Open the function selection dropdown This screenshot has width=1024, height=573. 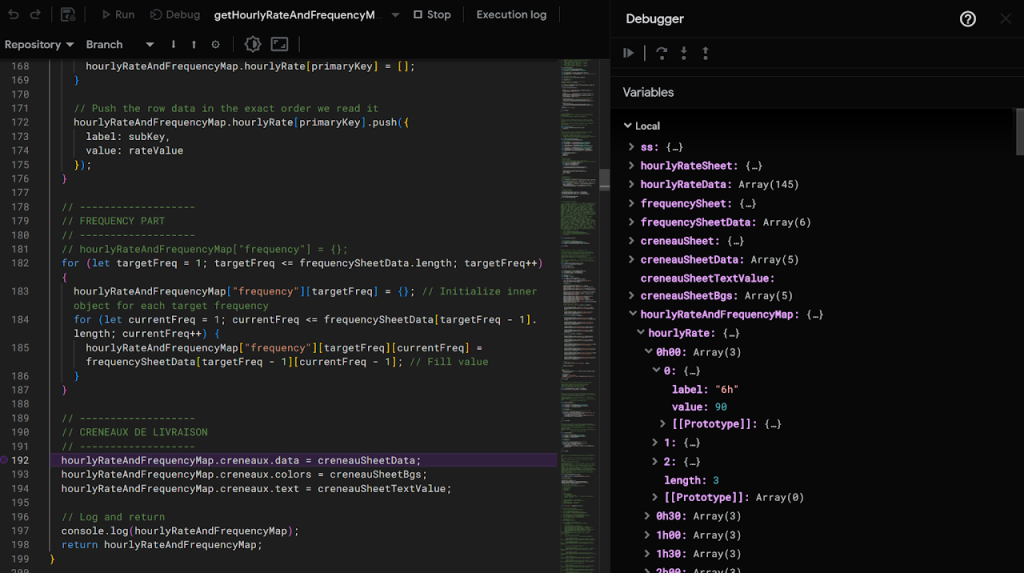[395, 15]
